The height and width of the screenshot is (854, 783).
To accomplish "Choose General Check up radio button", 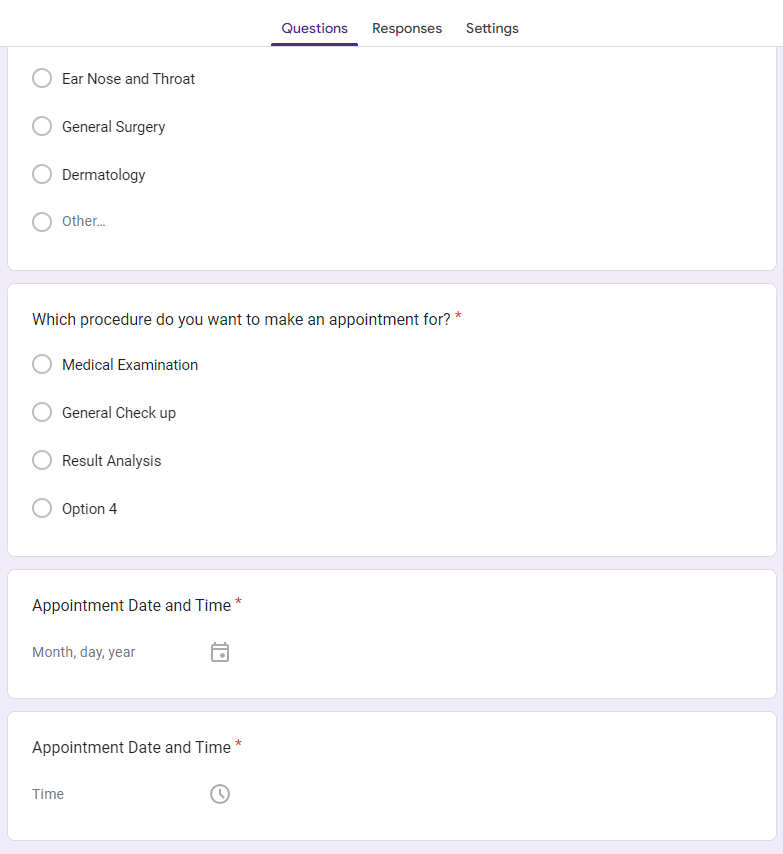I will pos(42,412).
